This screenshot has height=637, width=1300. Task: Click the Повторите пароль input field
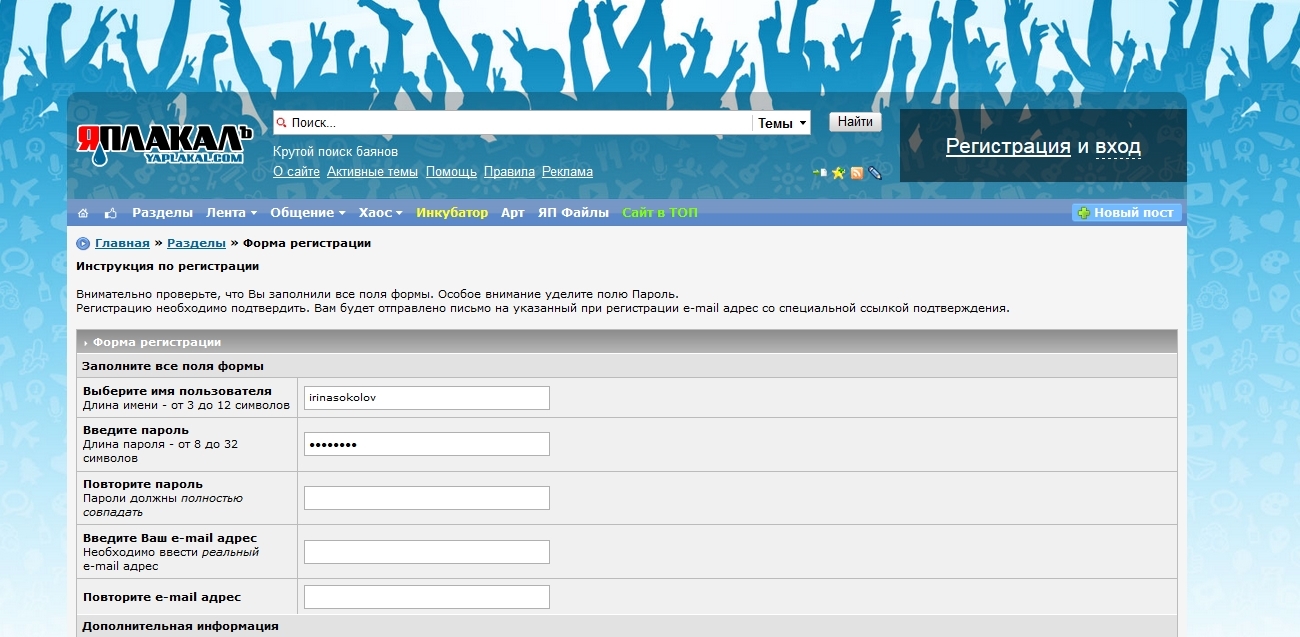tap(426, 498)
